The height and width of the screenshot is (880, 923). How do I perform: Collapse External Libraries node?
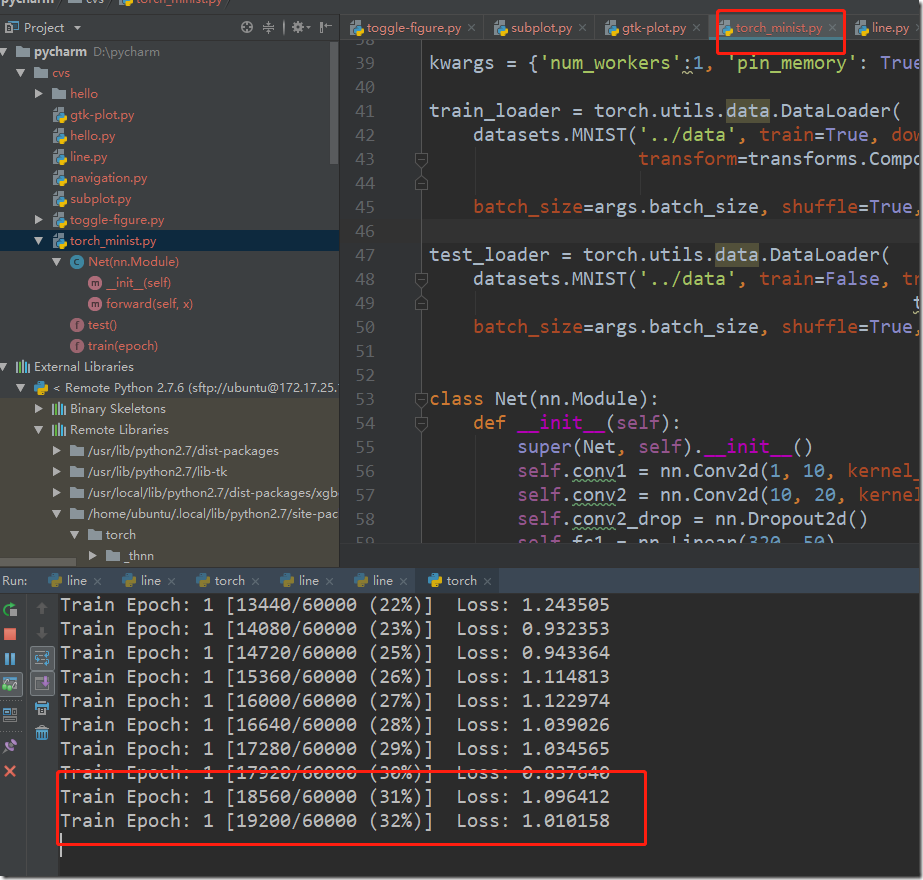click(4, 367)
